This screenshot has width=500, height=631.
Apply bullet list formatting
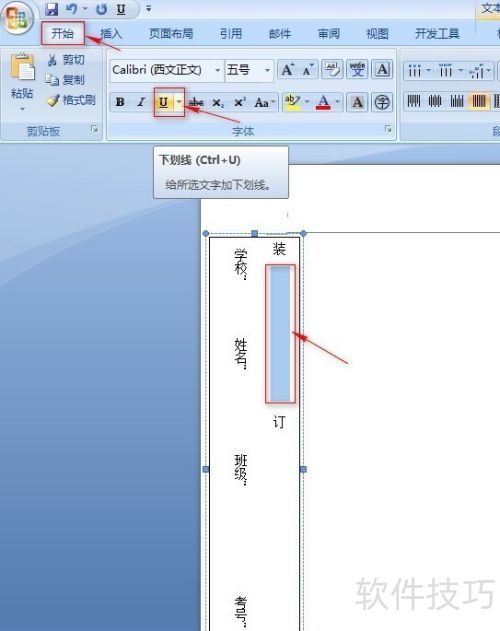tap(417, 71)
